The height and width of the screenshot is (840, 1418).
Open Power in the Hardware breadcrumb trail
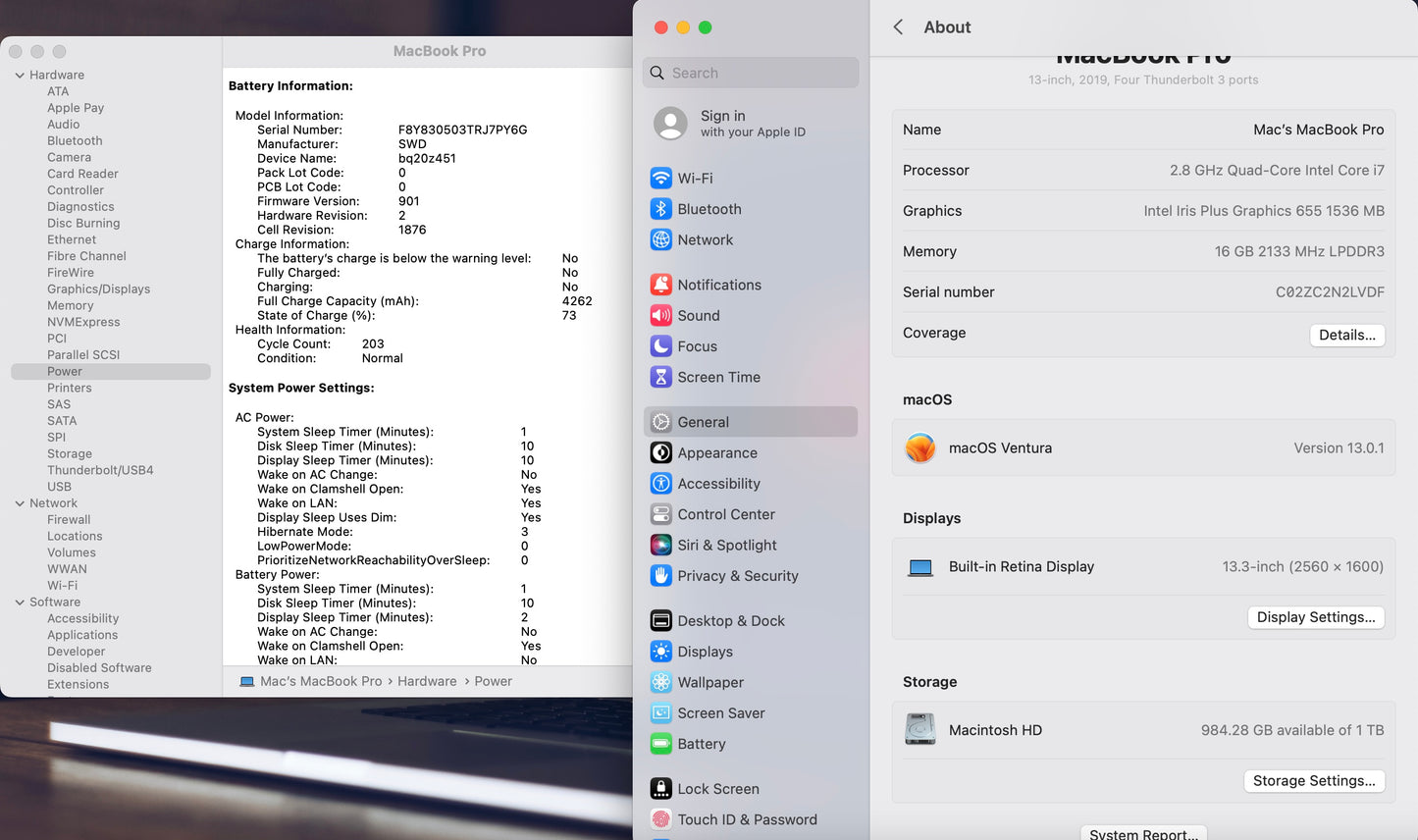click(x=494, y=680)
